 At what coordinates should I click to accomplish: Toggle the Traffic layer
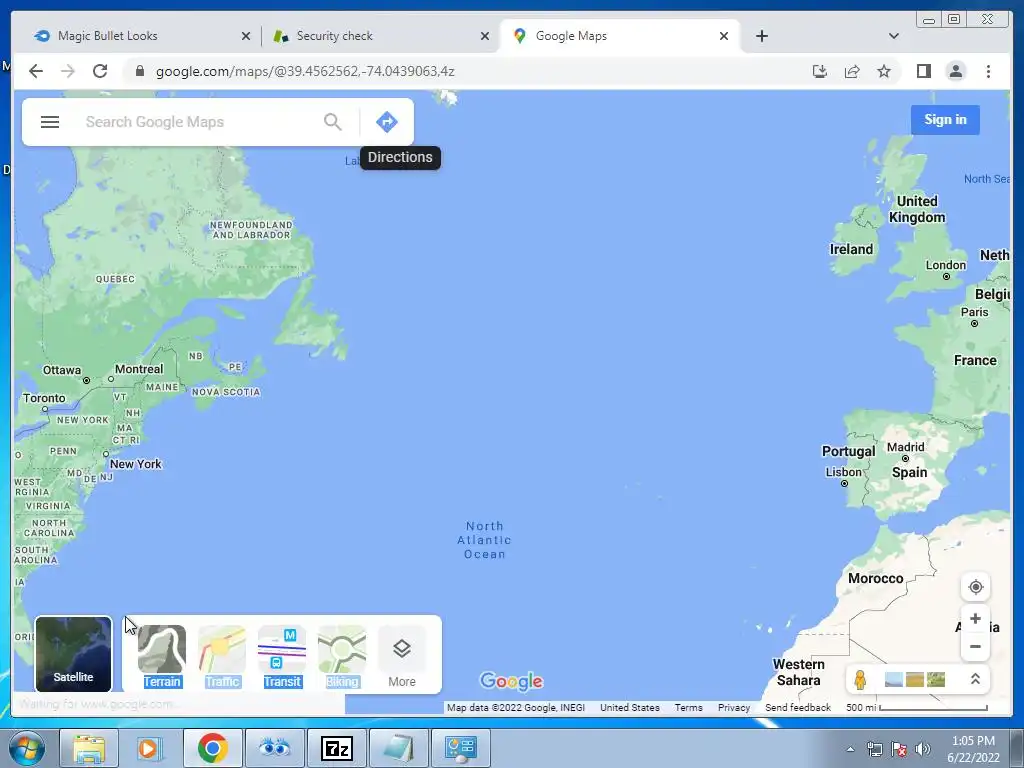222,657
